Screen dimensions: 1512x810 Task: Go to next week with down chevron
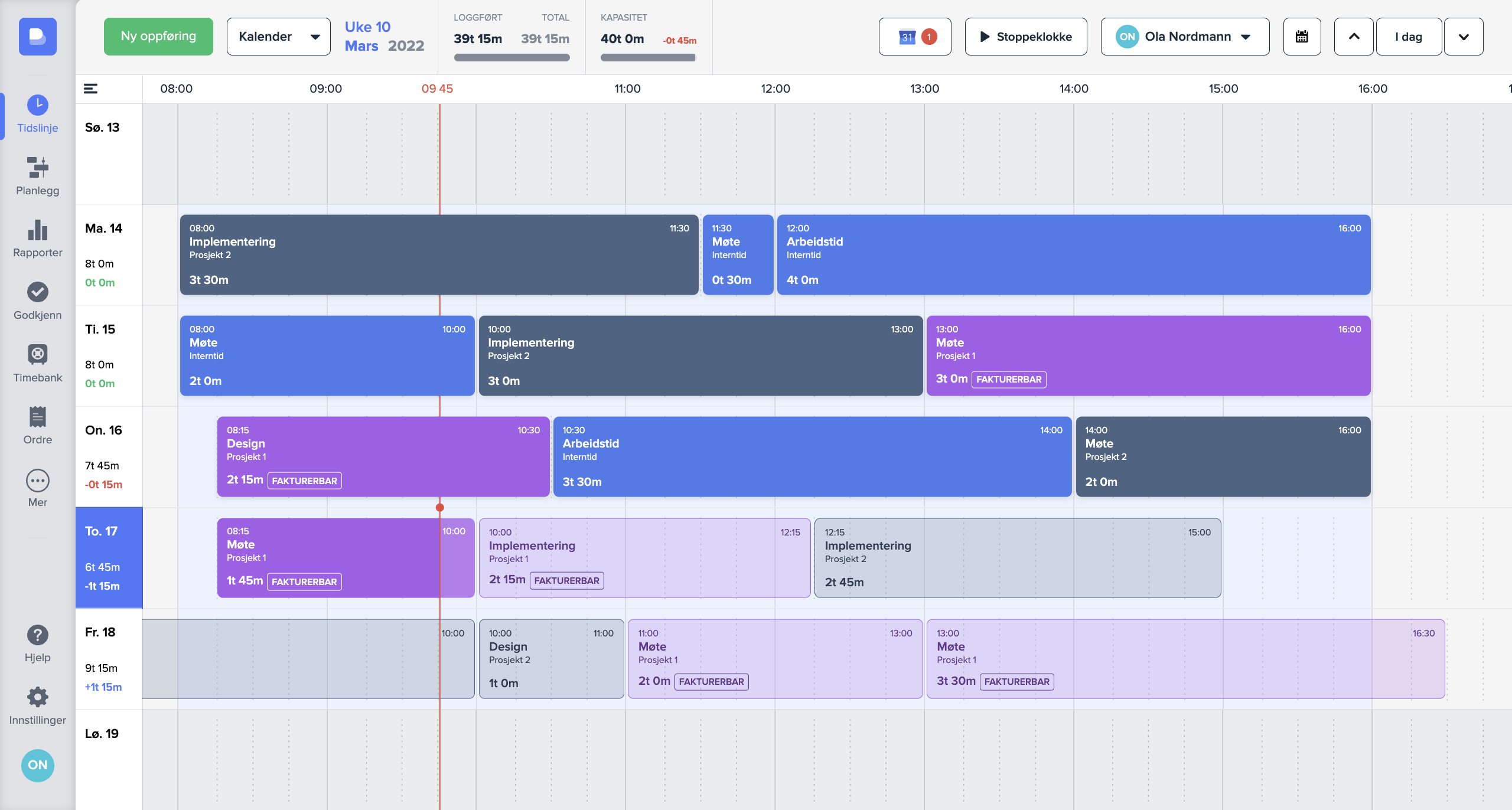coord(1464,37)
